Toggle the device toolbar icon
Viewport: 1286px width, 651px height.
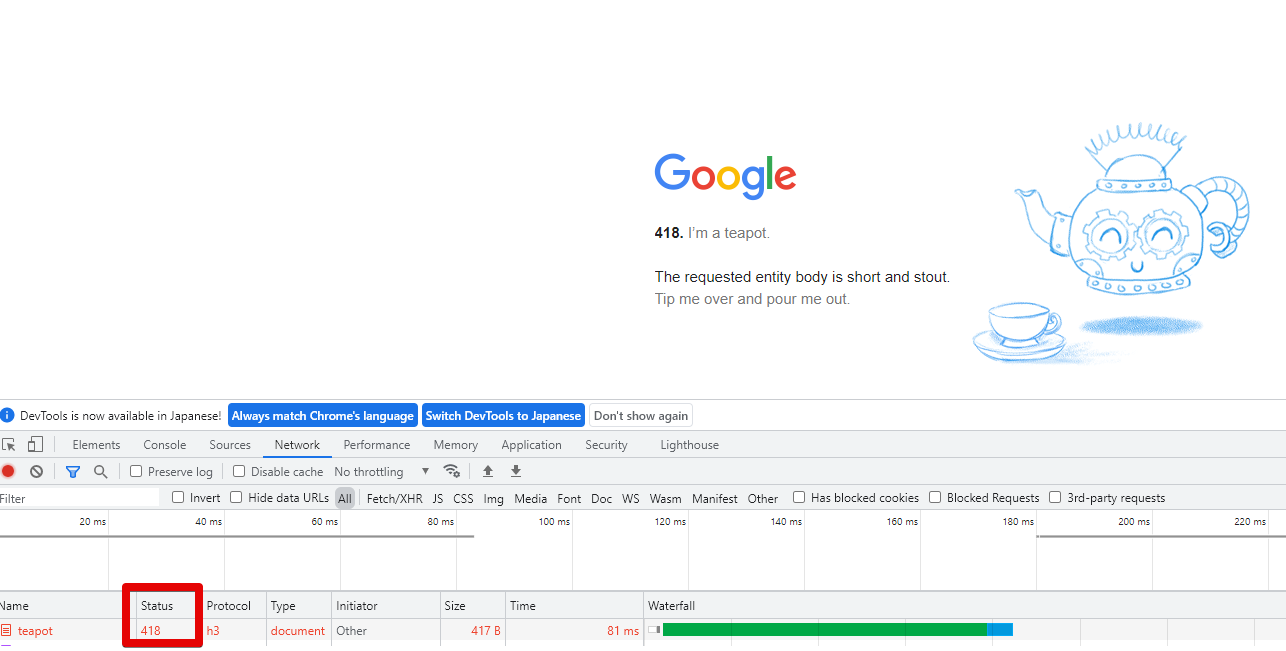click(34, 443)
